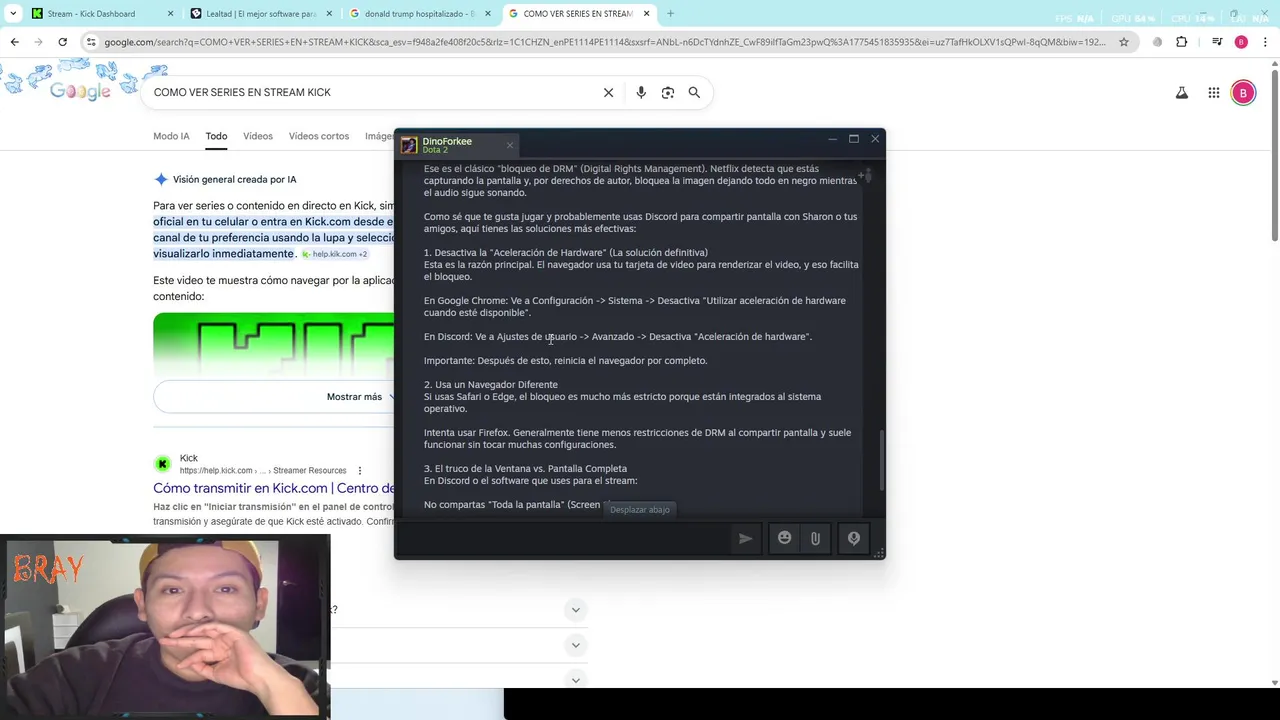Image resolution: width=1280 pixels, height=720 pixels.
Task: Open a new Chrome tab
Action: pos(670,14)
